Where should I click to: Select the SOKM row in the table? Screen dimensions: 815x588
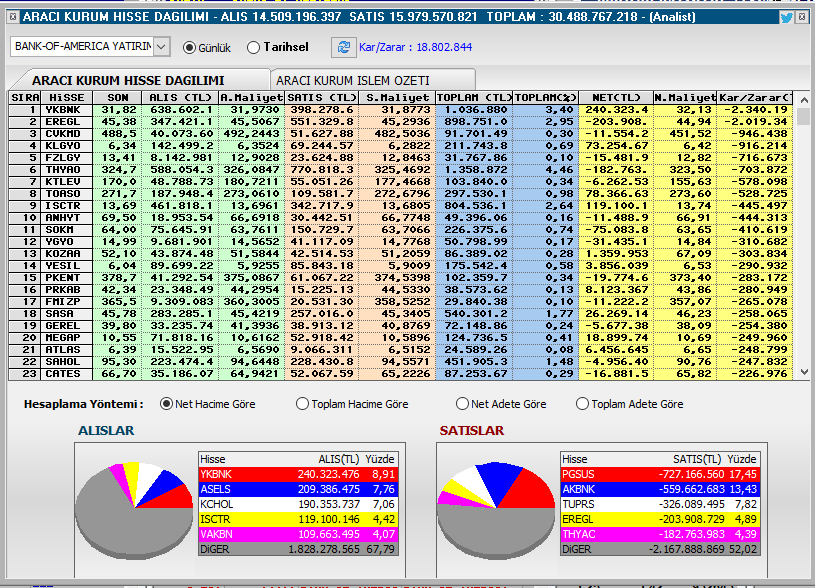(x=401, y=229)
